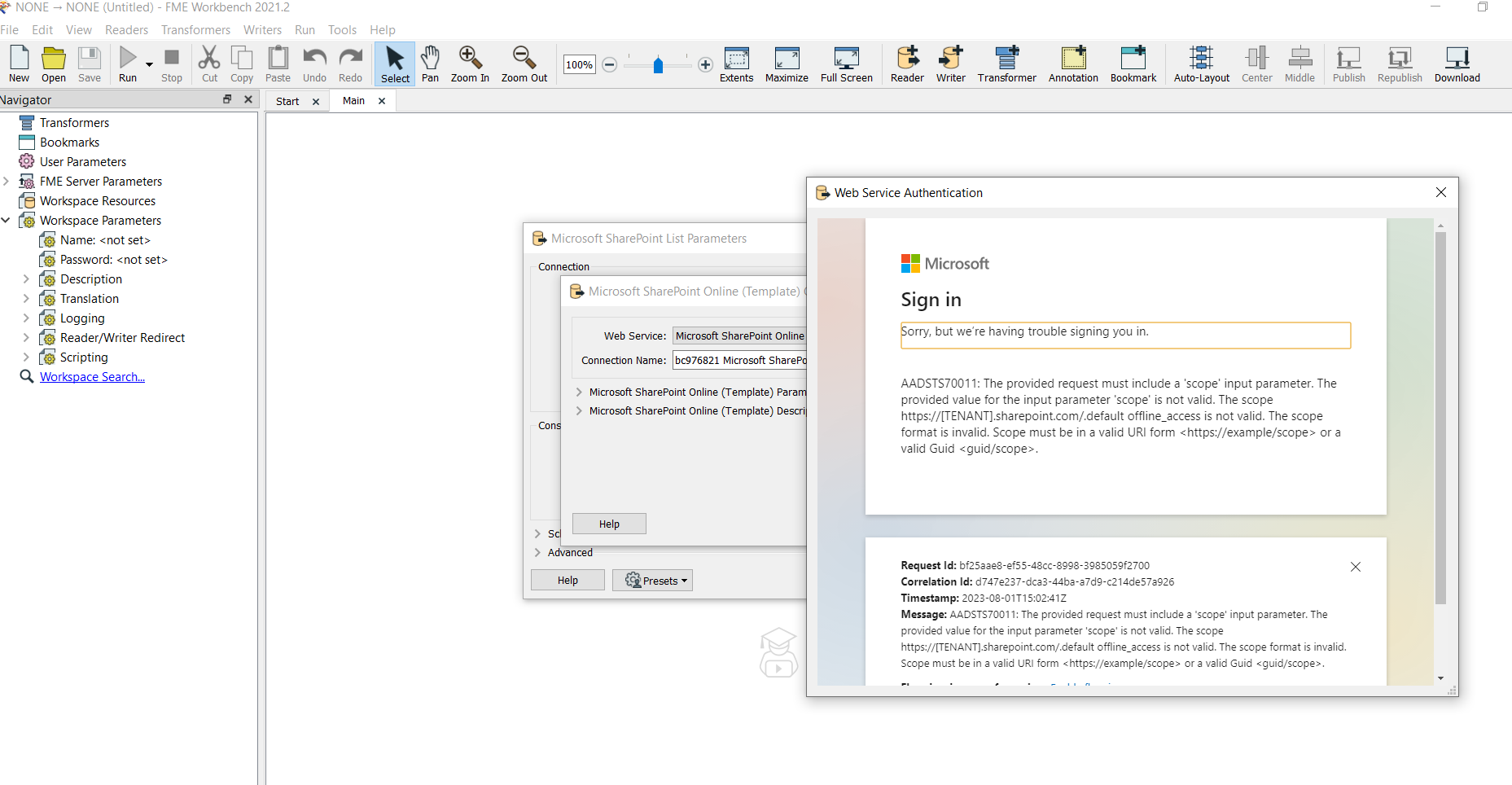
Task: Open the Presets dropdown button
Action: [652, 581]
